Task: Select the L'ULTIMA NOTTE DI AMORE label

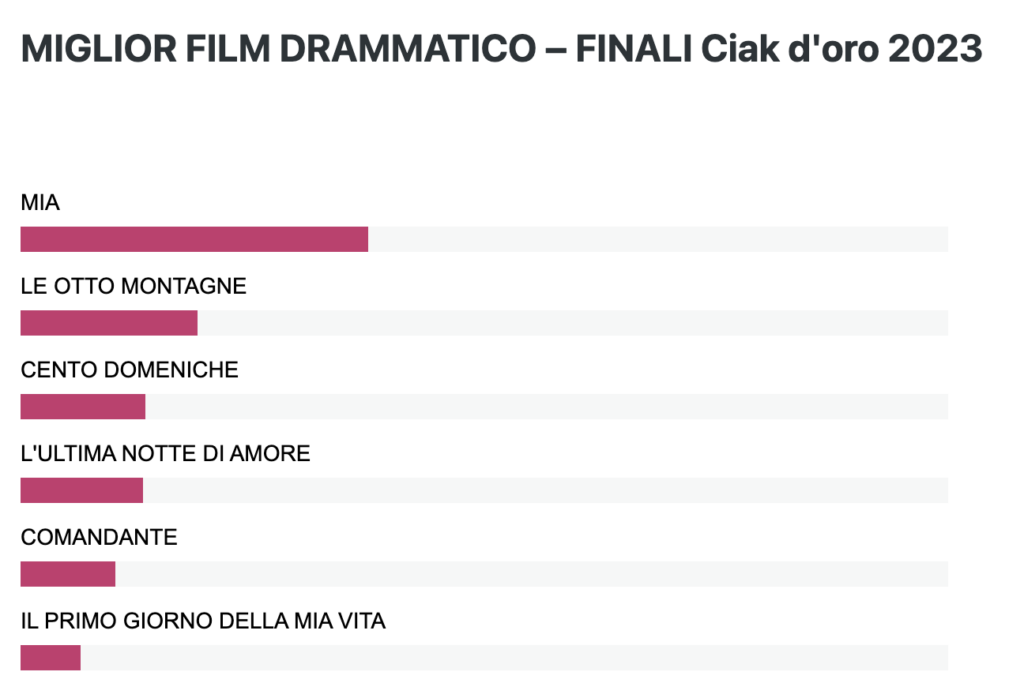Action: (x=166, y=453)
